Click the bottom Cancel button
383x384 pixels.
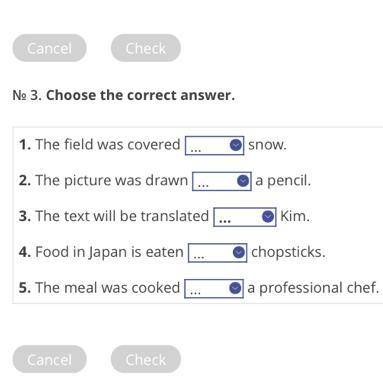pyautogui.click(x=49, y=359)
